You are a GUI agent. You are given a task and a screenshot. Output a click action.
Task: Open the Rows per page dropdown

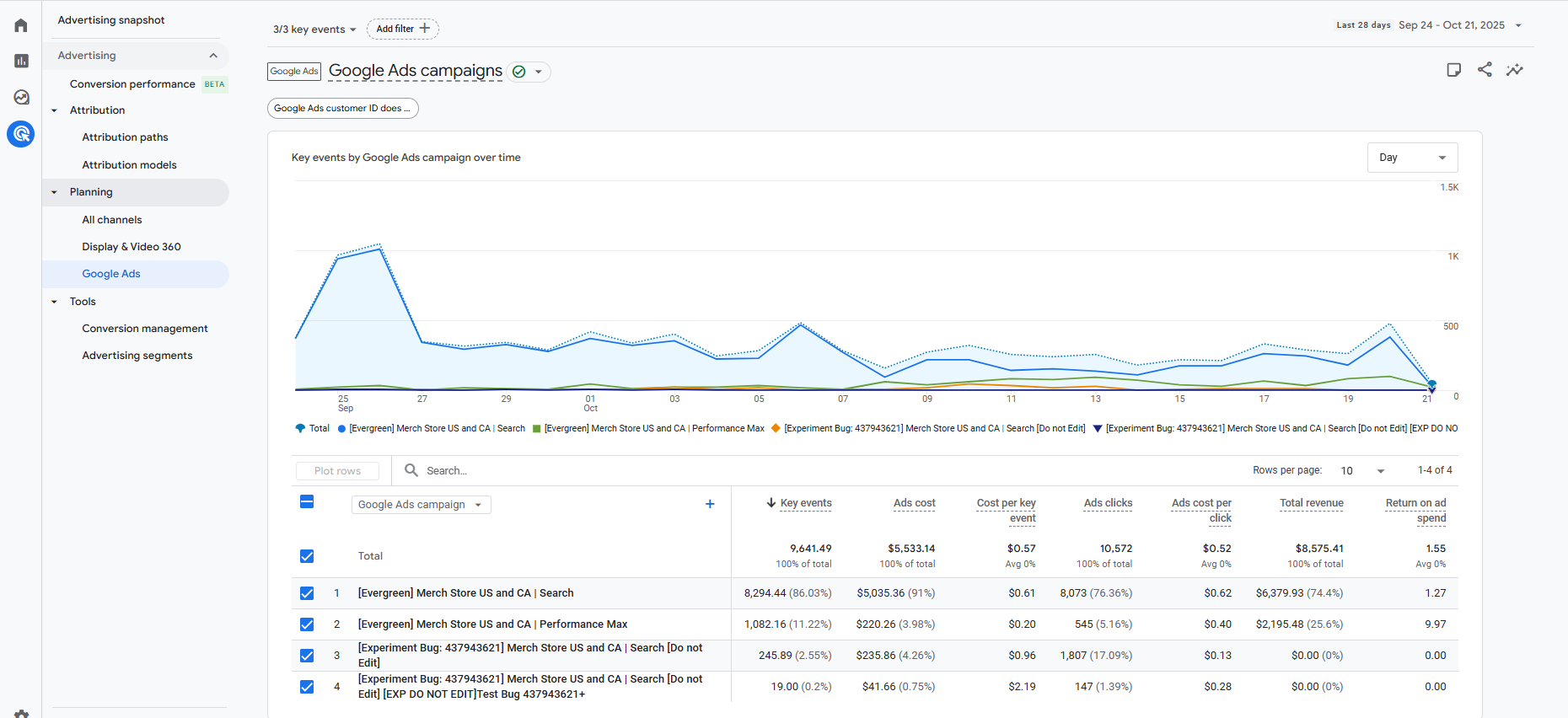pos(1362,471)
